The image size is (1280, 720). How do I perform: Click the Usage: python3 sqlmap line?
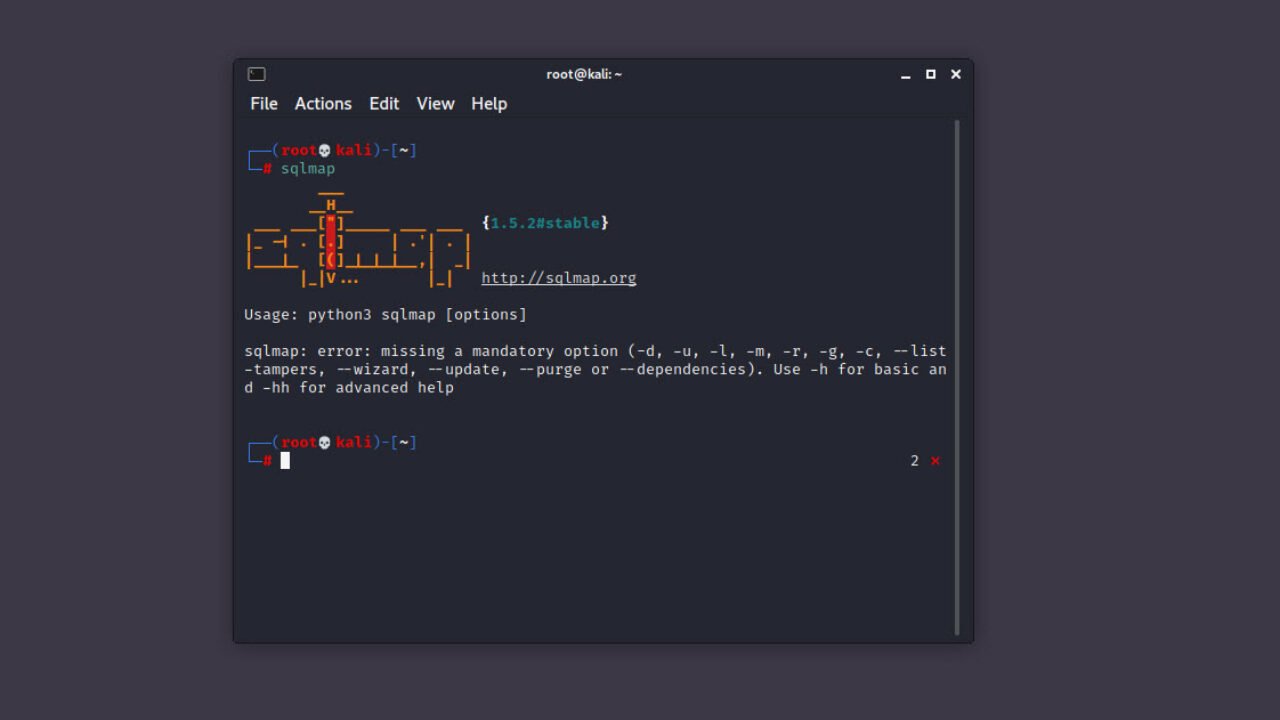[x=385, y=315]
